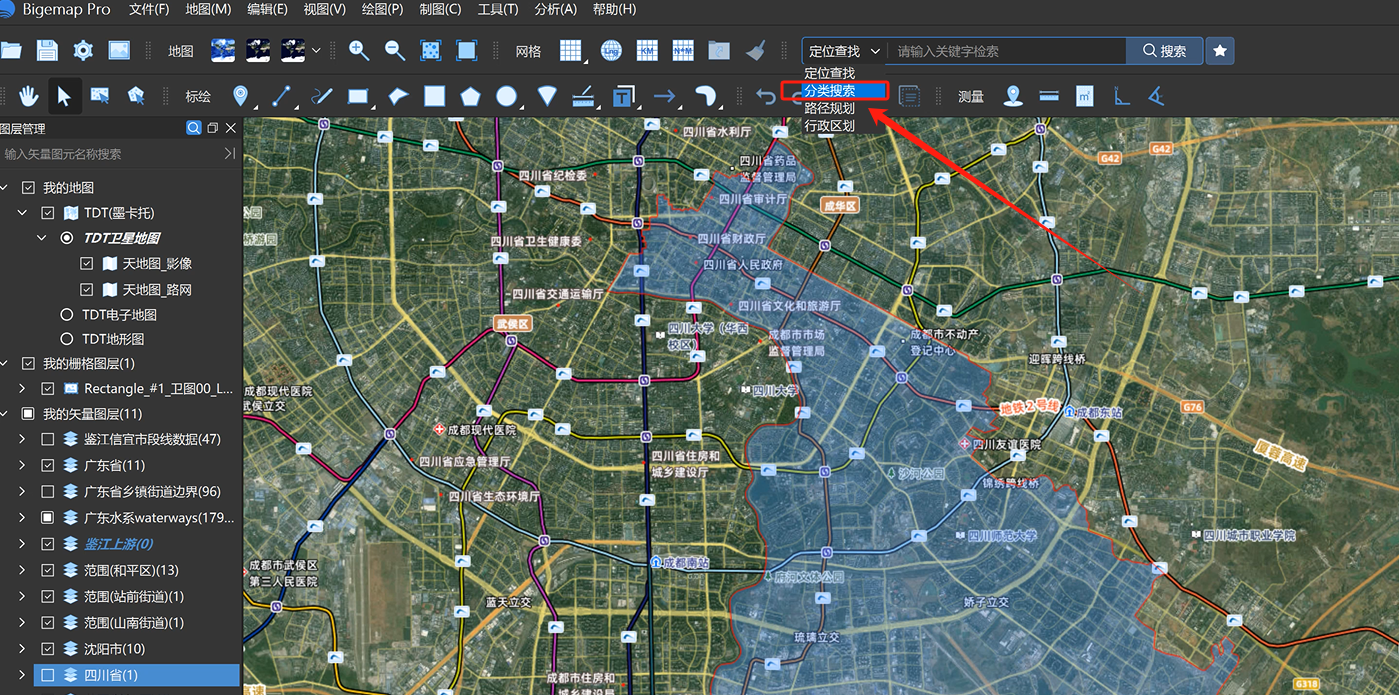This screenshot has height=695, width=1399.
Task: Open map source thumbnails dropdown arrow
Action: tap(317, 50)
